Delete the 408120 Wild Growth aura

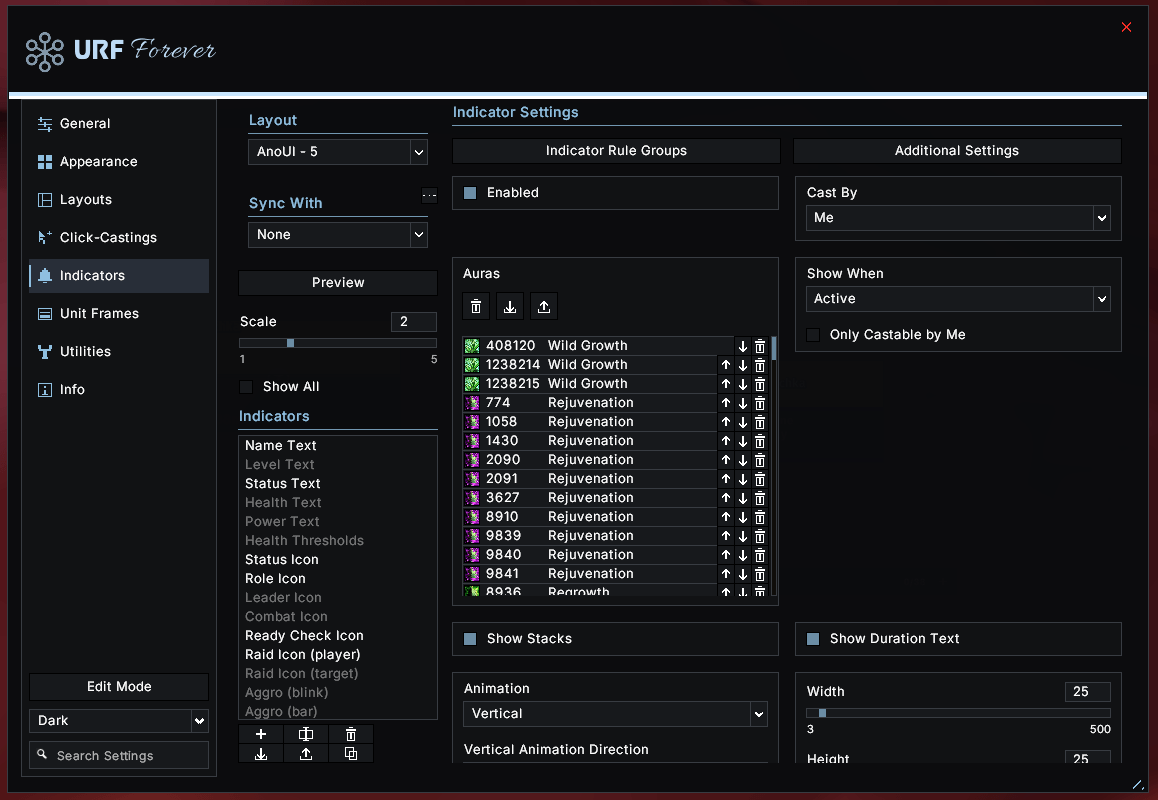coord(760,346)
